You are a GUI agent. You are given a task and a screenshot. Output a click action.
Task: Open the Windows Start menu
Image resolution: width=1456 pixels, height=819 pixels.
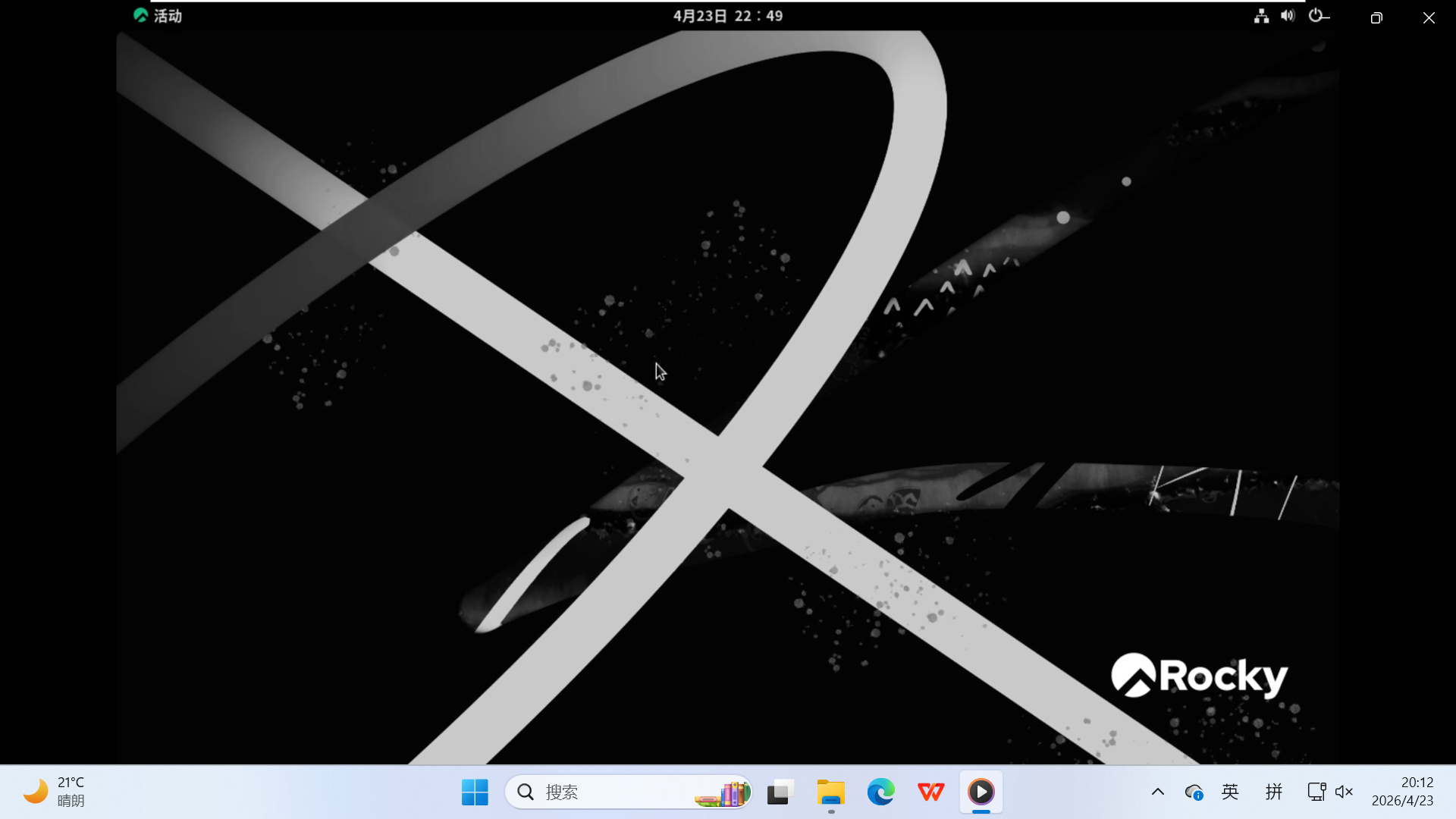point(475,792)
